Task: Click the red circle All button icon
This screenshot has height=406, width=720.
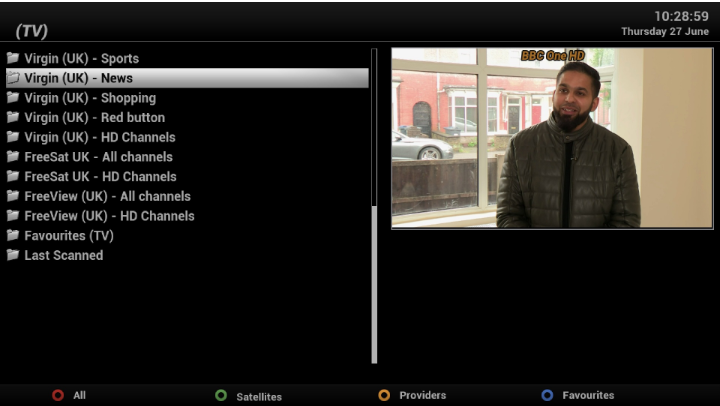Action: (x=58, y=395)
